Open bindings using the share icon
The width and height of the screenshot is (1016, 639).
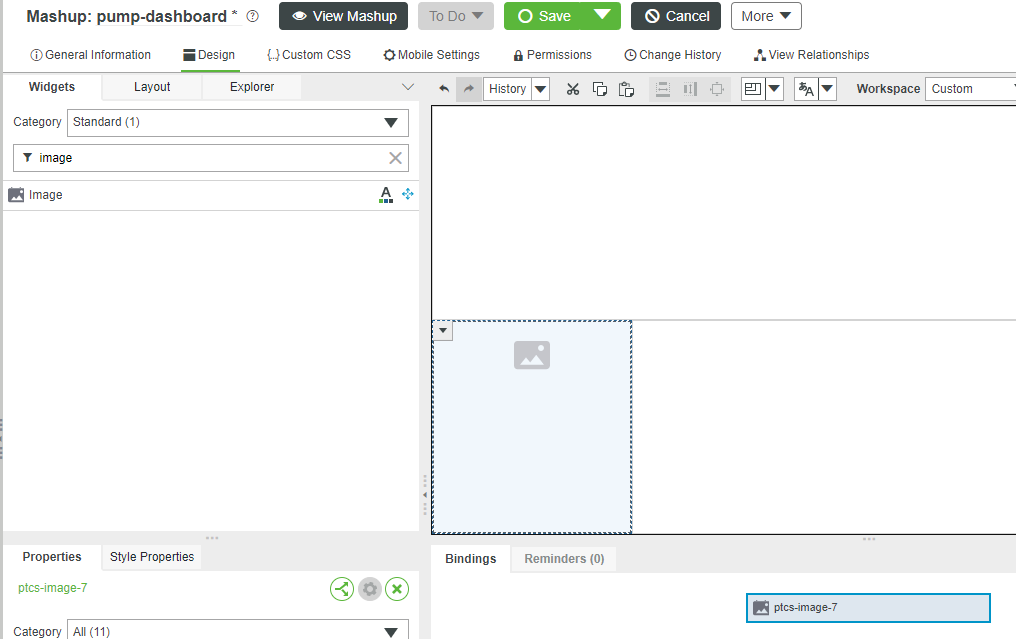(341, 589)
